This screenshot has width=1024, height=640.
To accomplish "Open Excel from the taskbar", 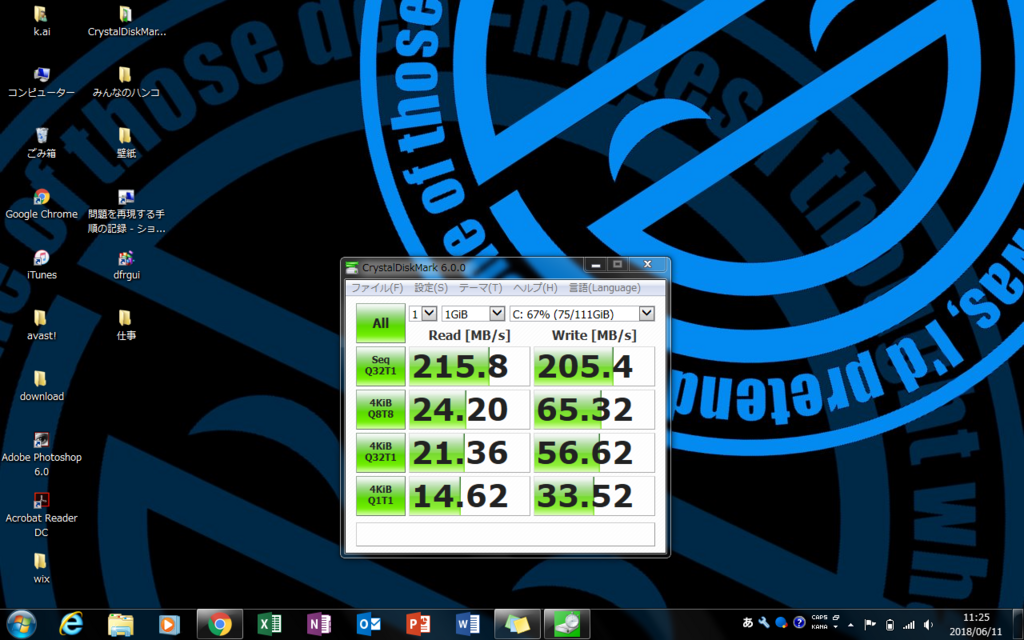I will point(269,624).
